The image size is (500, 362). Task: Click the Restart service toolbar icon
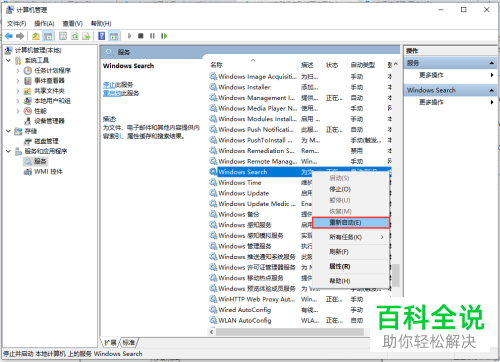[164, 36]
